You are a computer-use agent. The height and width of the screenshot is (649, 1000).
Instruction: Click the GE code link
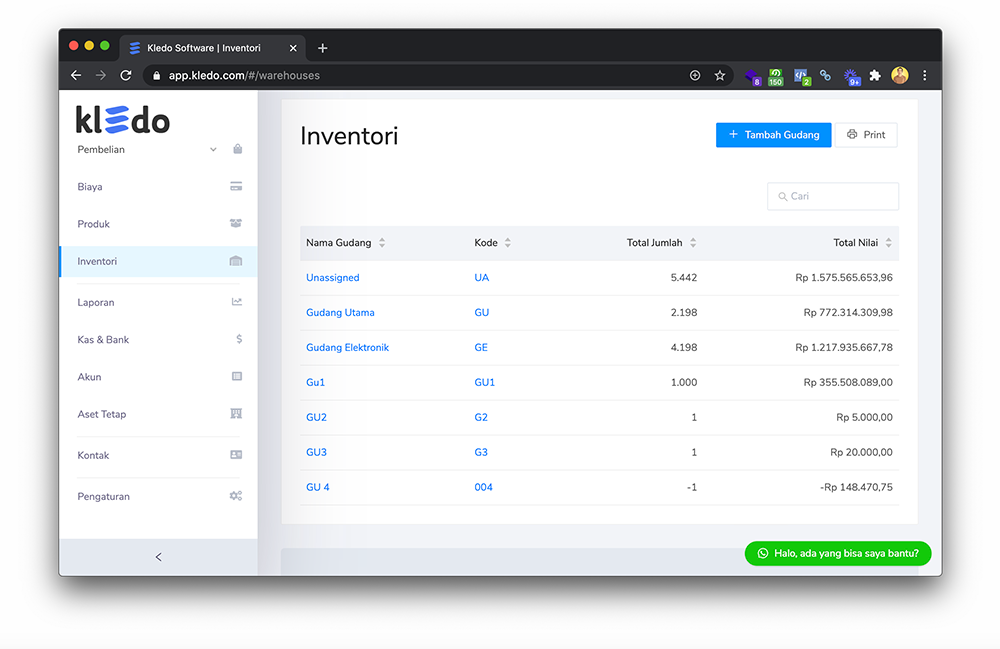[481, 347]
